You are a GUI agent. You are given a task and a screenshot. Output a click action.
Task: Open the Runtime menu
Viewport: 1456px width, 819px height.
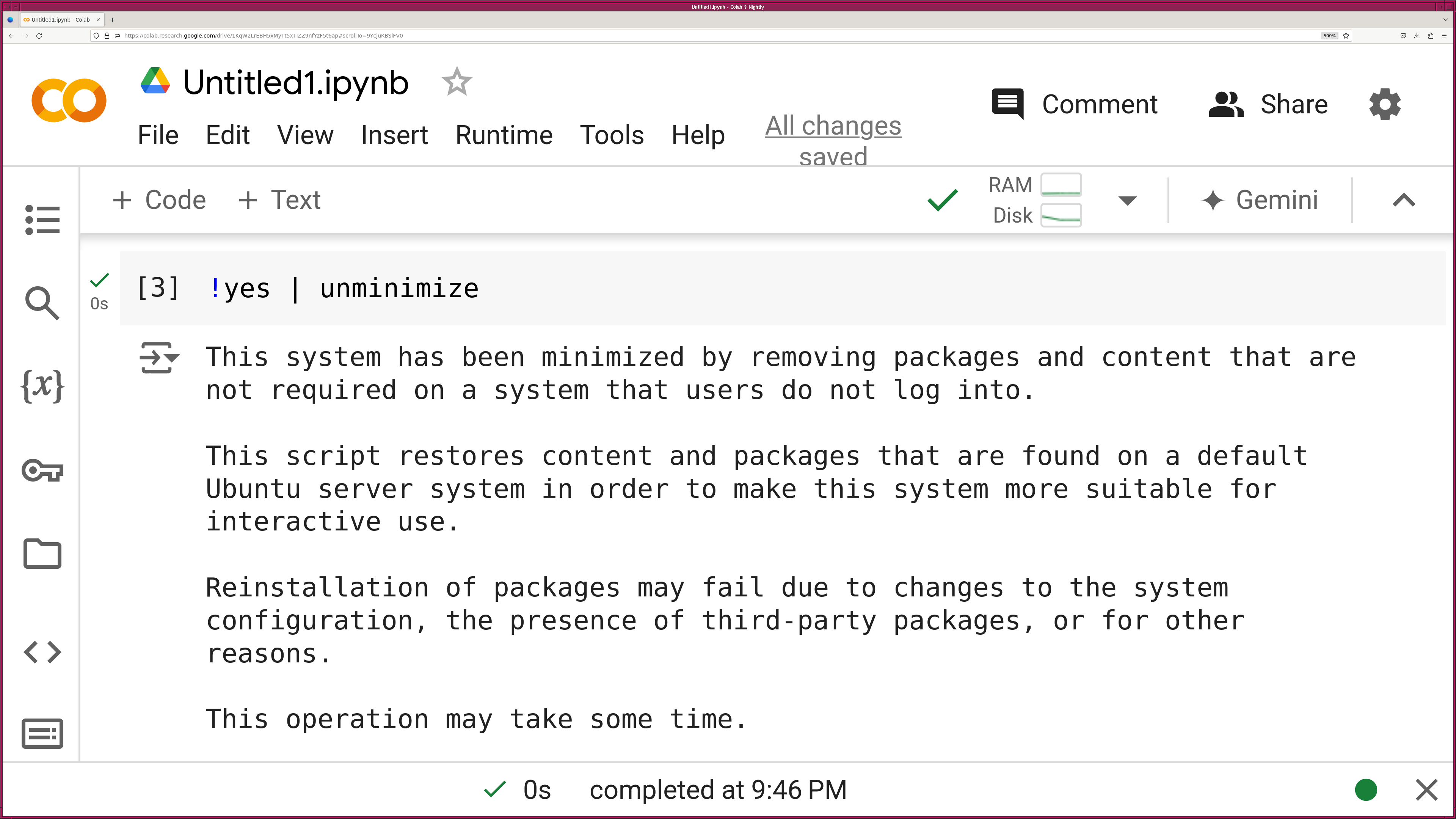(x=504, y=135)
